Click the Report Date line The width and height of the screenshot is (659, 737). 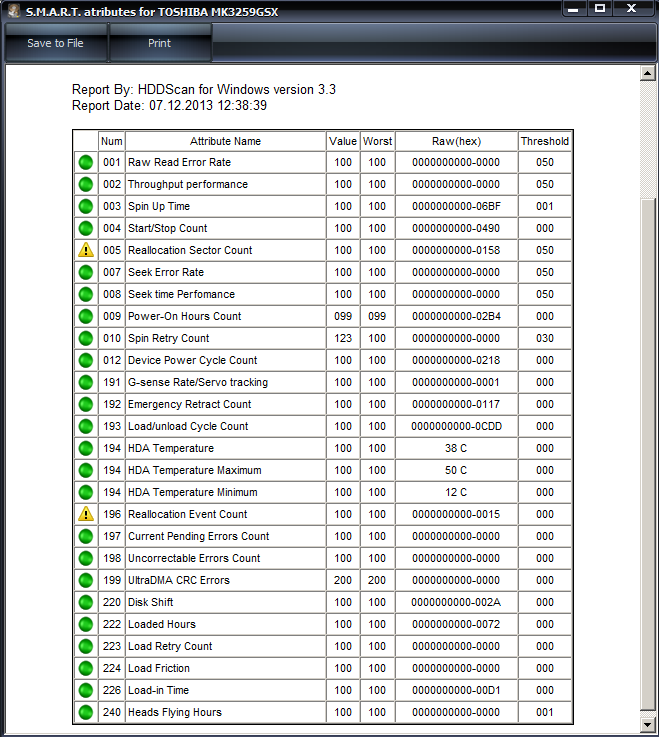[169, 105]
